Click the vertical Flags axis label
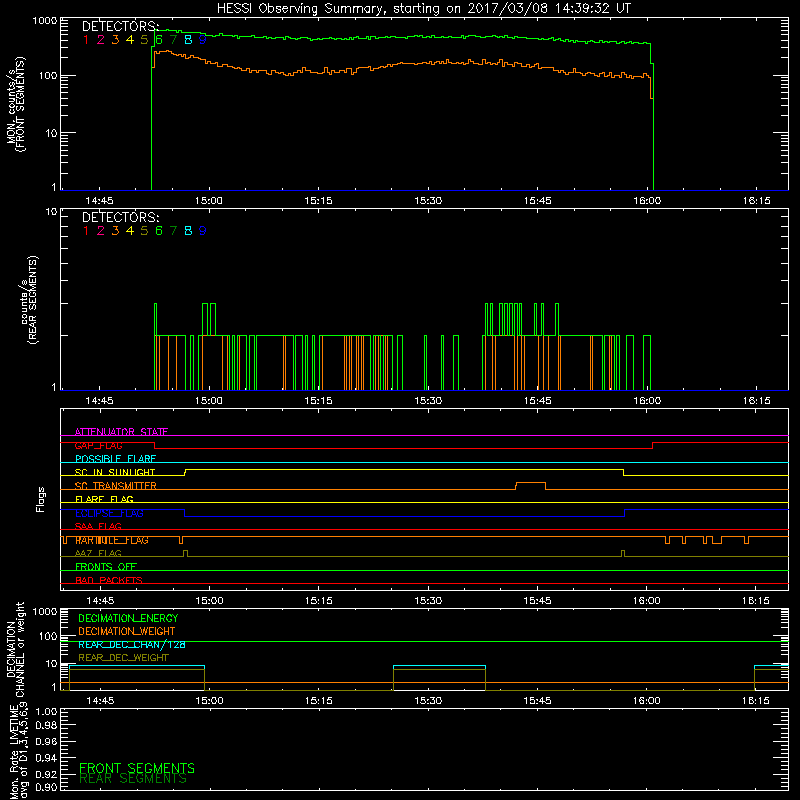This screenshot has width=800, height=800. [41, 499]
